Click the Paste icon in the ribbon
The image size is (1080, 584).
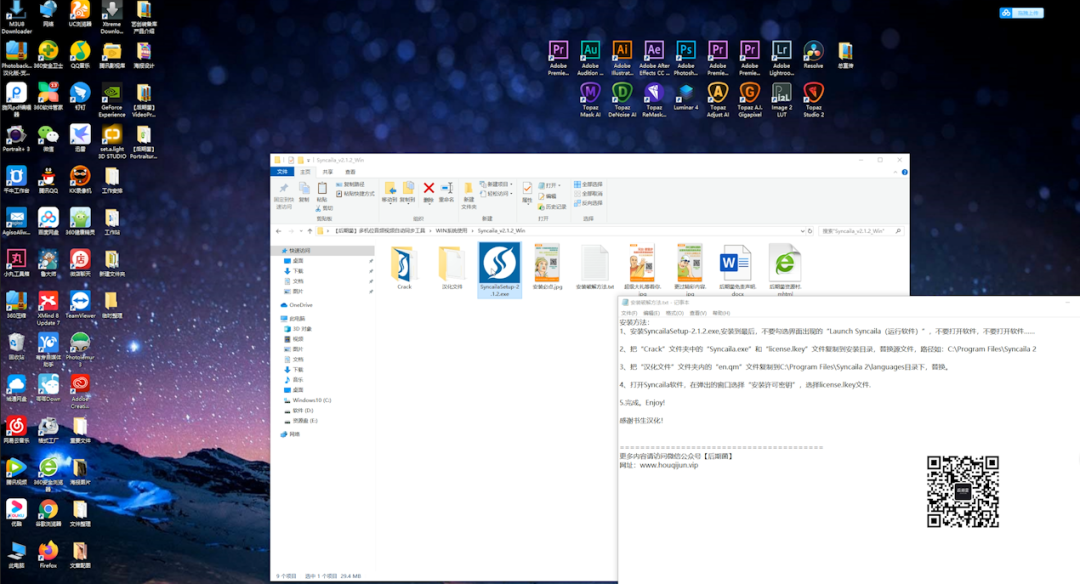click(322, 192)
